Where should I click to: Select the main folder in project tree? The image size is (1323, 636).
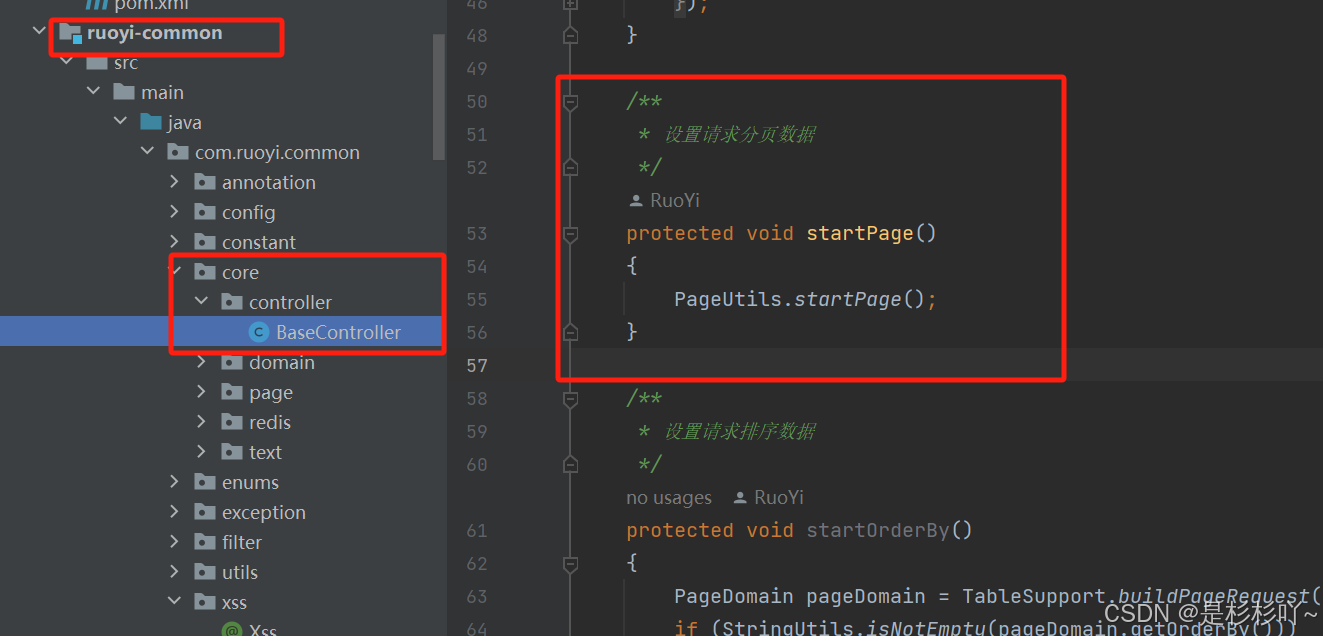click(x=161, y=91)
